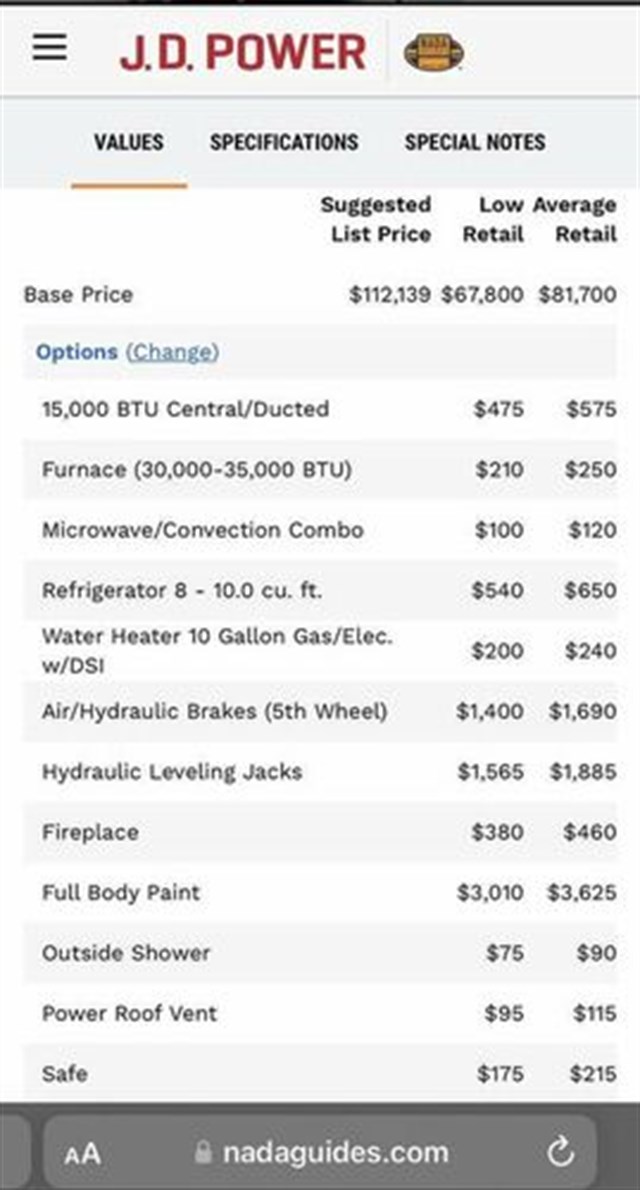Tap the lock icon in address bar

coord(204,1153)
